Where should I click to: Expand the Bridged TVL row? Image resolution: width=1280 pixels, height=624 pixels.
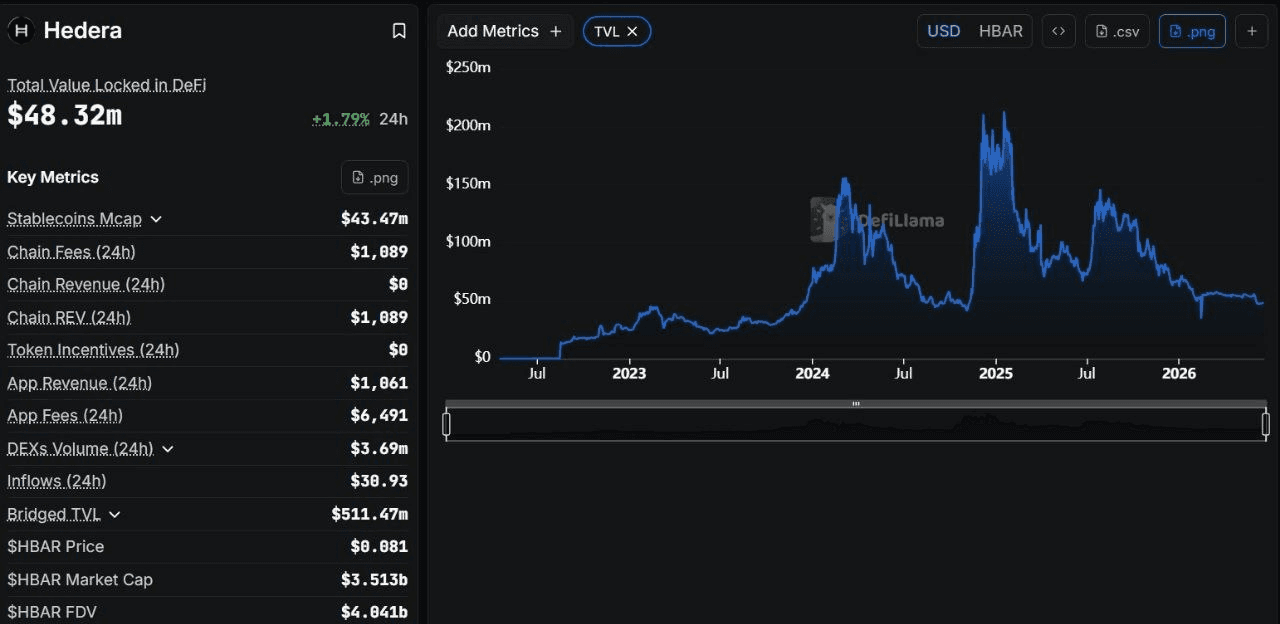115,514
